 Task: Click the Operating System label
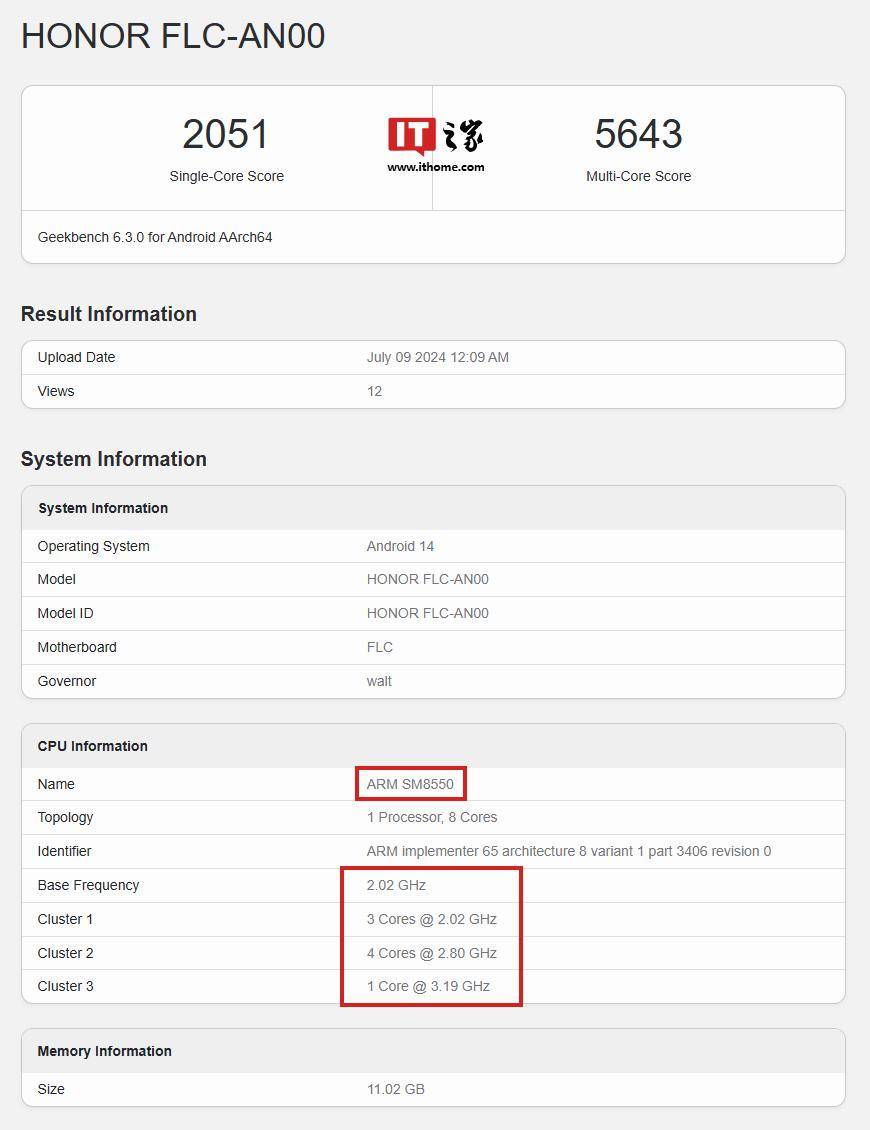coord(94,546)
